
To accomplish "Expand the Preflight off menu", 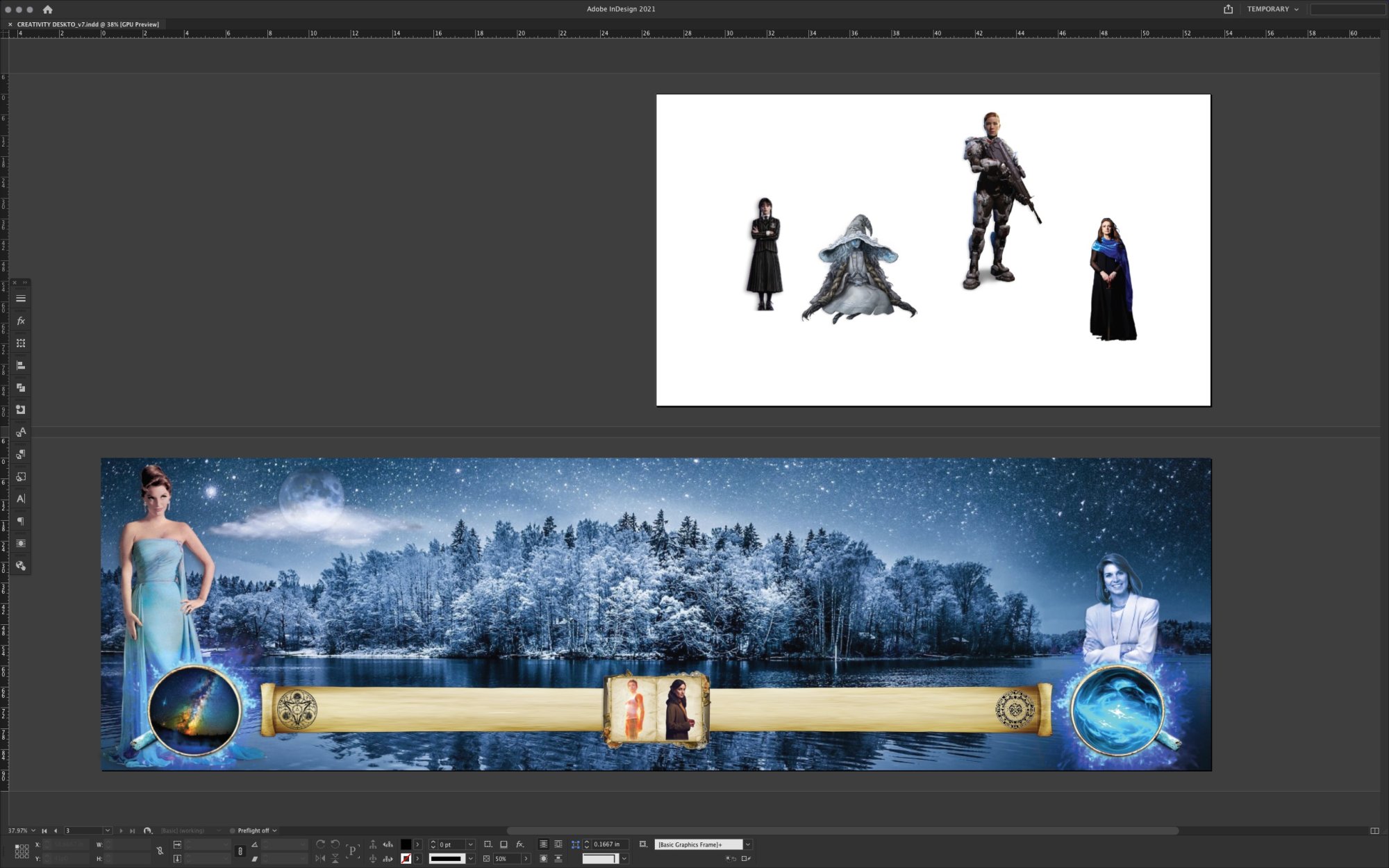I will pos(274,831).
